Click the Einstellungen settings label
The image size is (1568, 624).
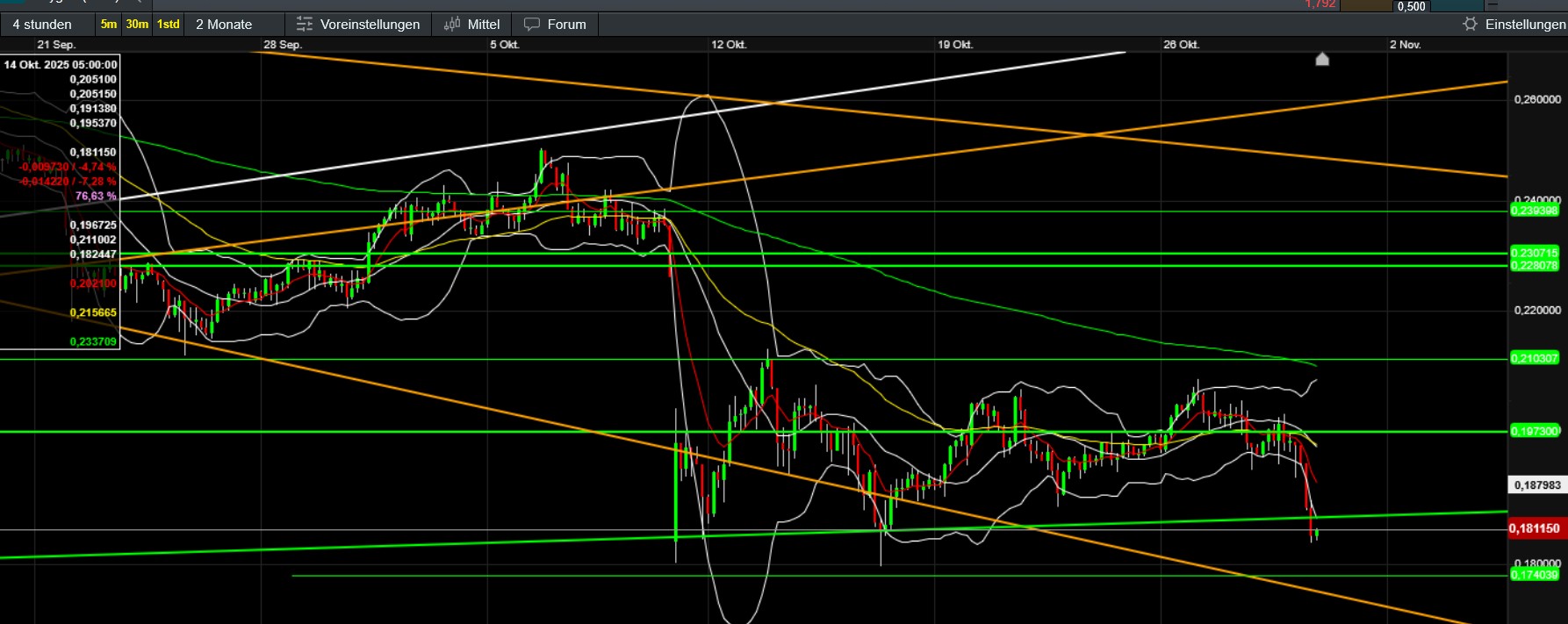[x=1525, y=25]
